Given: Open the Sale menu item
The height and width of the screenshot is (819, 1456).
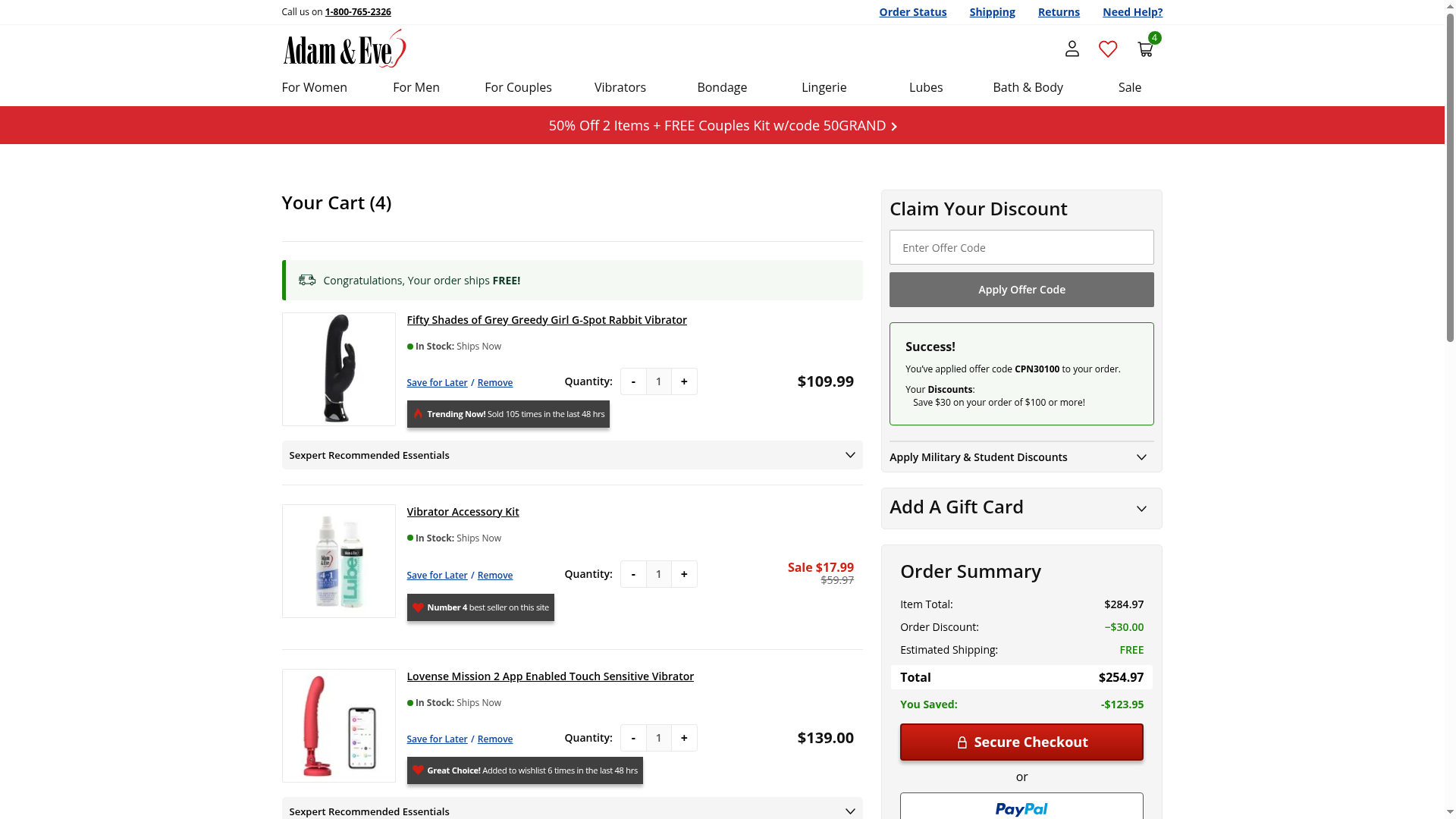Looking at the screenshot, I should (x=1129, y=87).
